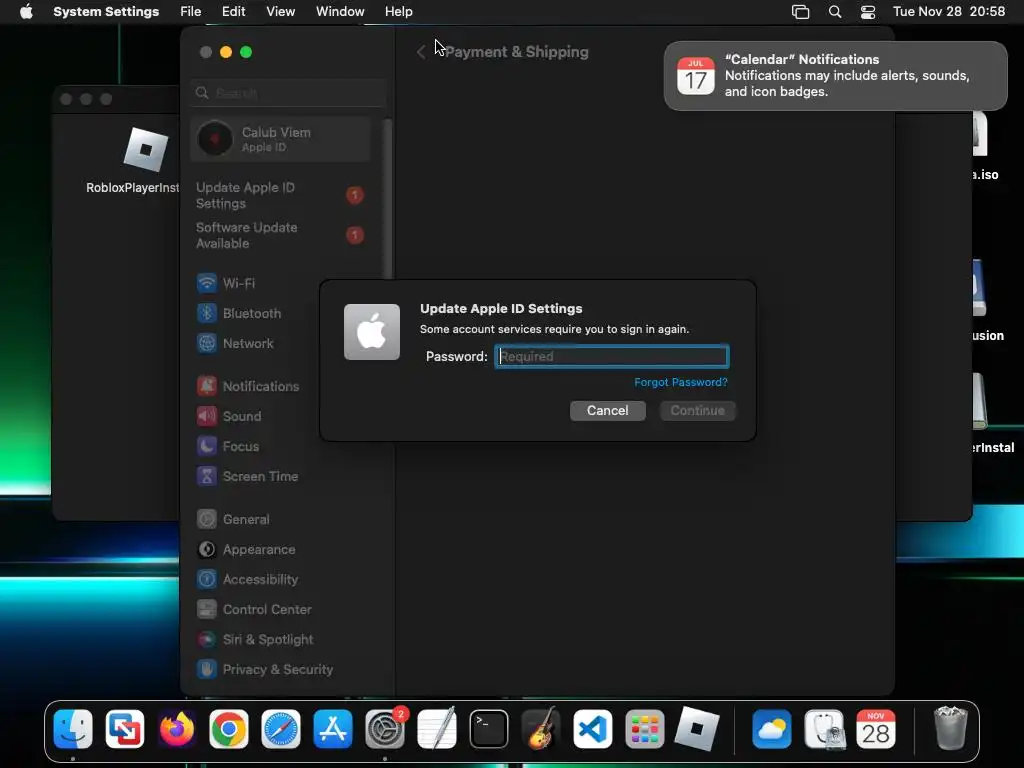Open the System Settings menu
Image resolution: width=1024 pixels, height=768 pixels.
pyautogui.click(x=106, y=12)
